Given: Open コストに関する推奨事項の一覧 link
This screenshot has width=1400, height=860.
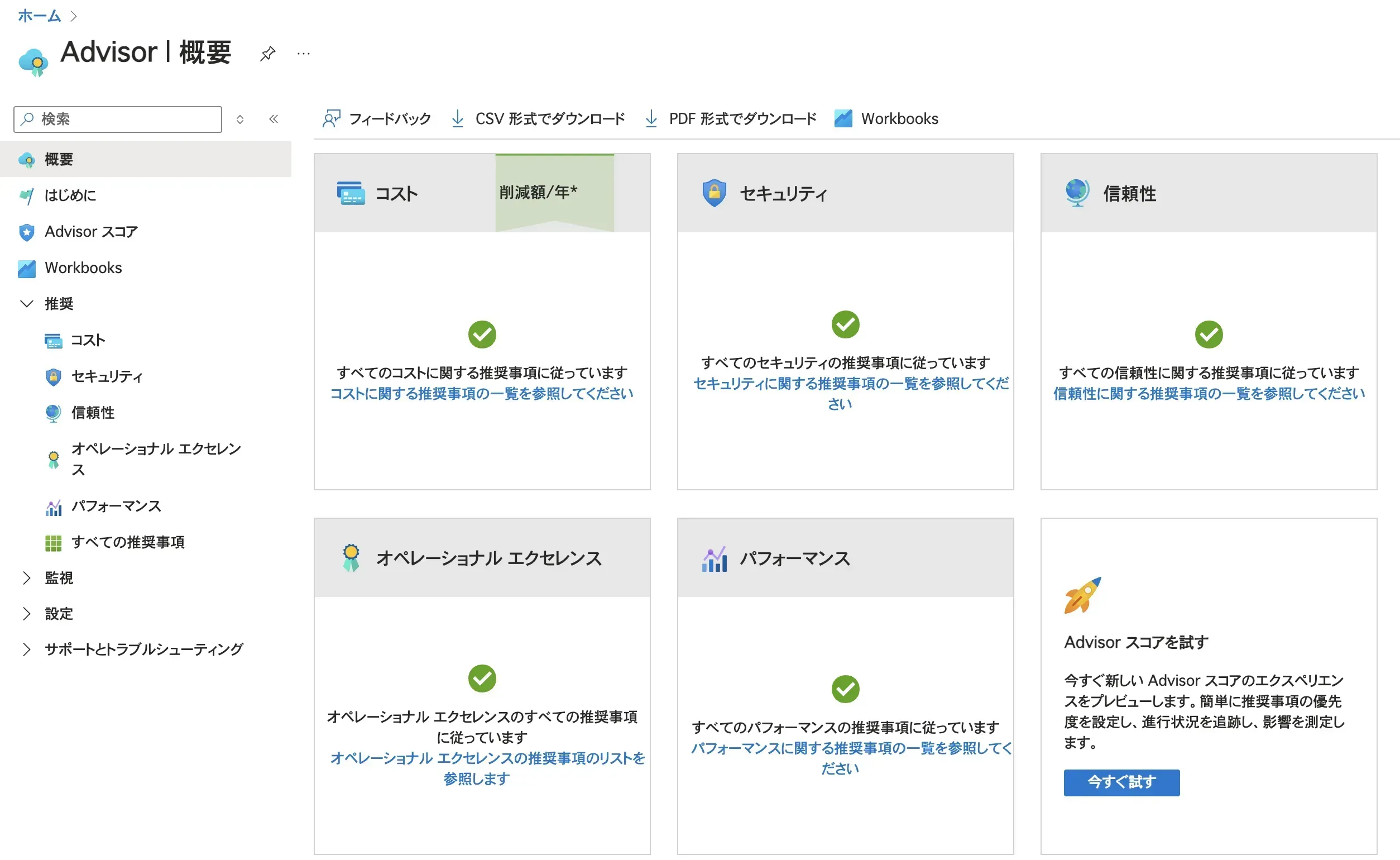Looking at the screenshot, I should point(481,394).
